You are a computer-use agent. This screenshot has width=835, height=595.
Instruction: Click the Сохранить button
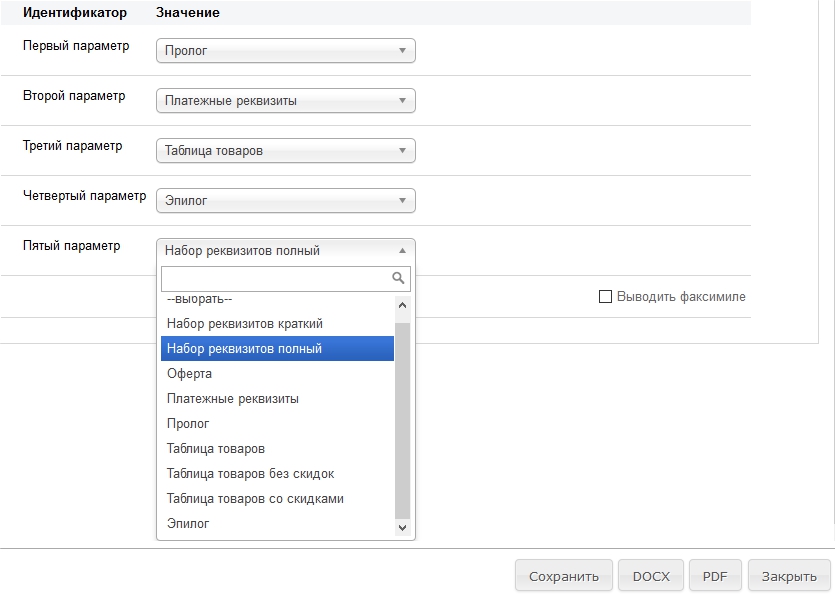click(563, 576)
